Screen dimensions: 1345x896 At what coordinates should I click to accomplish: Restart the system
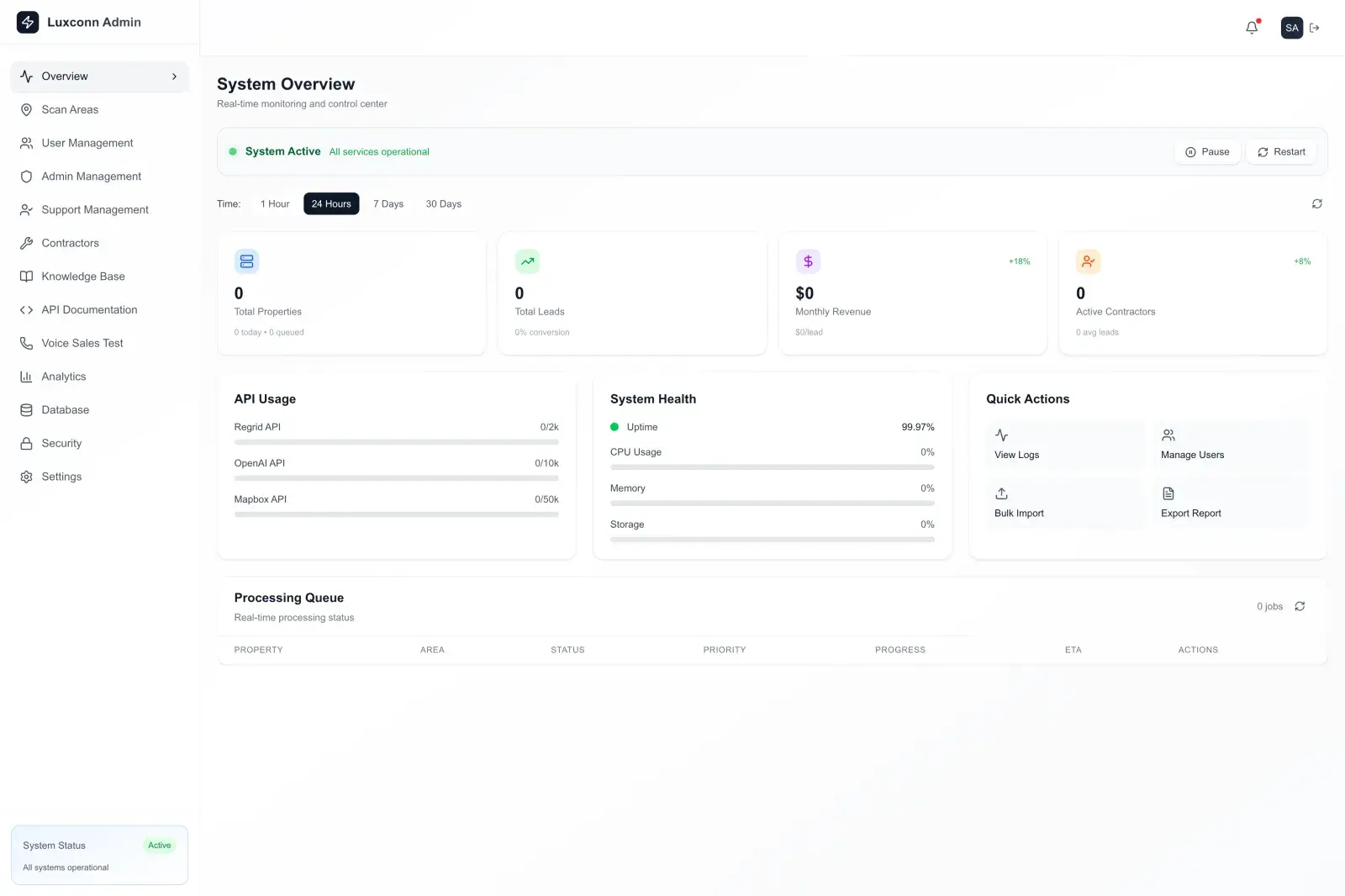[1281, 152]
